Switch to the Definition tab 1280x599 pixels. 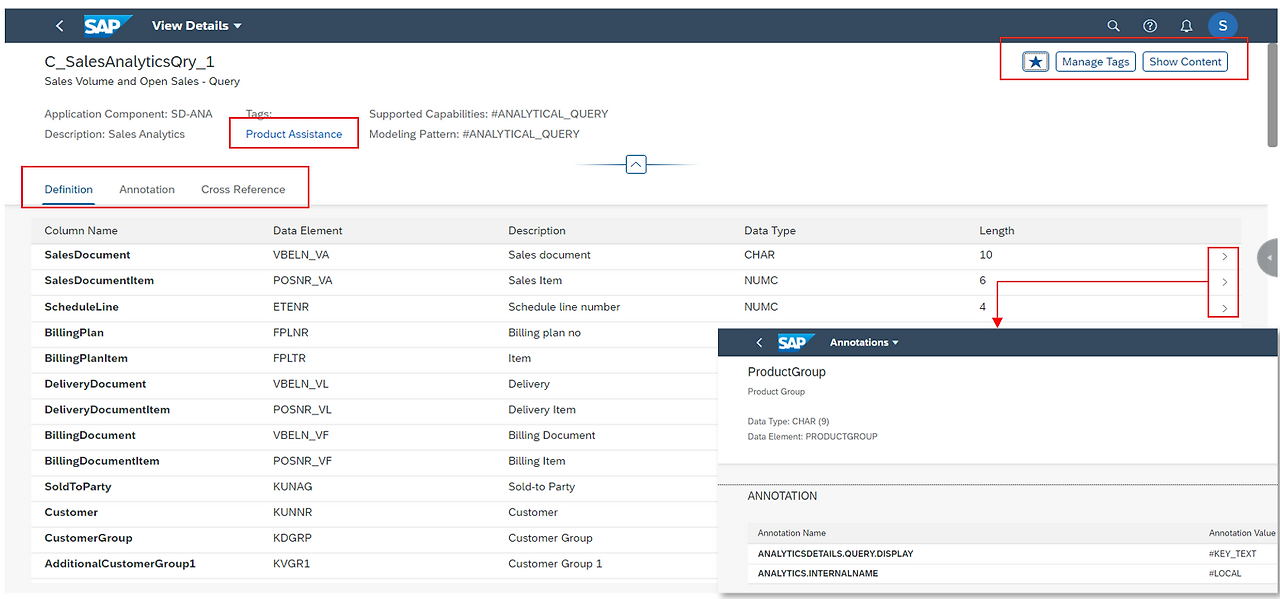coord(69,189)
